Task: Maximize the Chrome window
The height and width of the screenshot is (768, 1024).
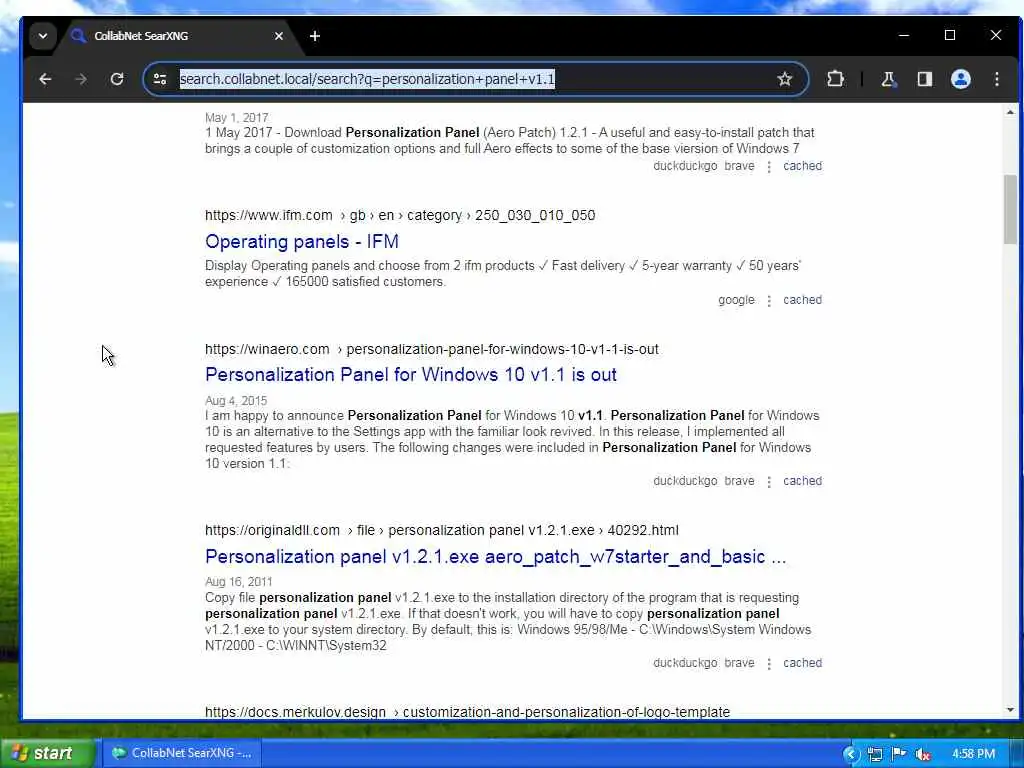Action: 950,35
